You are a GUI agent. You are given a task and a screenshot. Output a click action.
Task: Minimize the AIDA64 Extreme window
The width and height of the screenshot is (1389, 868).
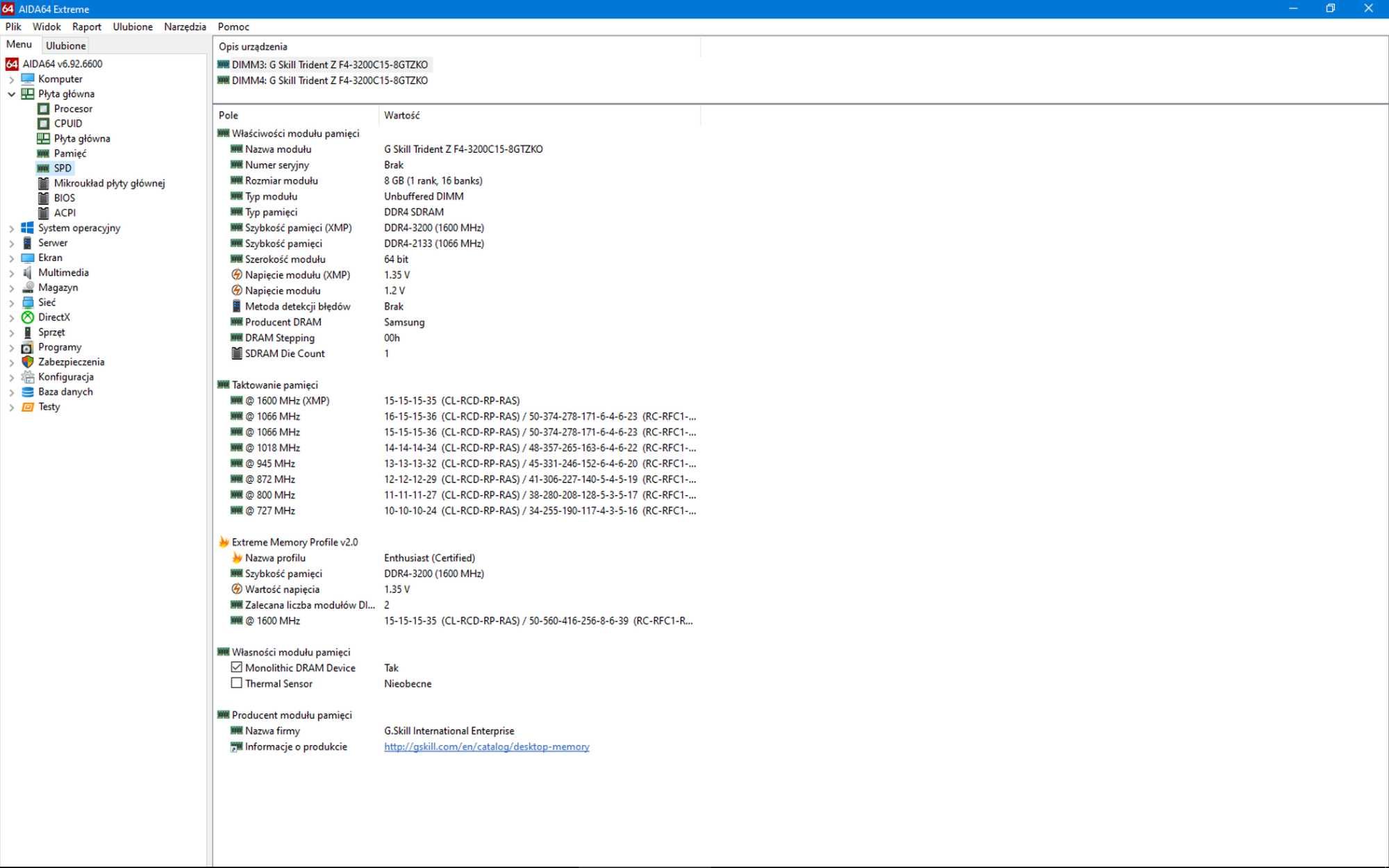[x=1293, y=8]
